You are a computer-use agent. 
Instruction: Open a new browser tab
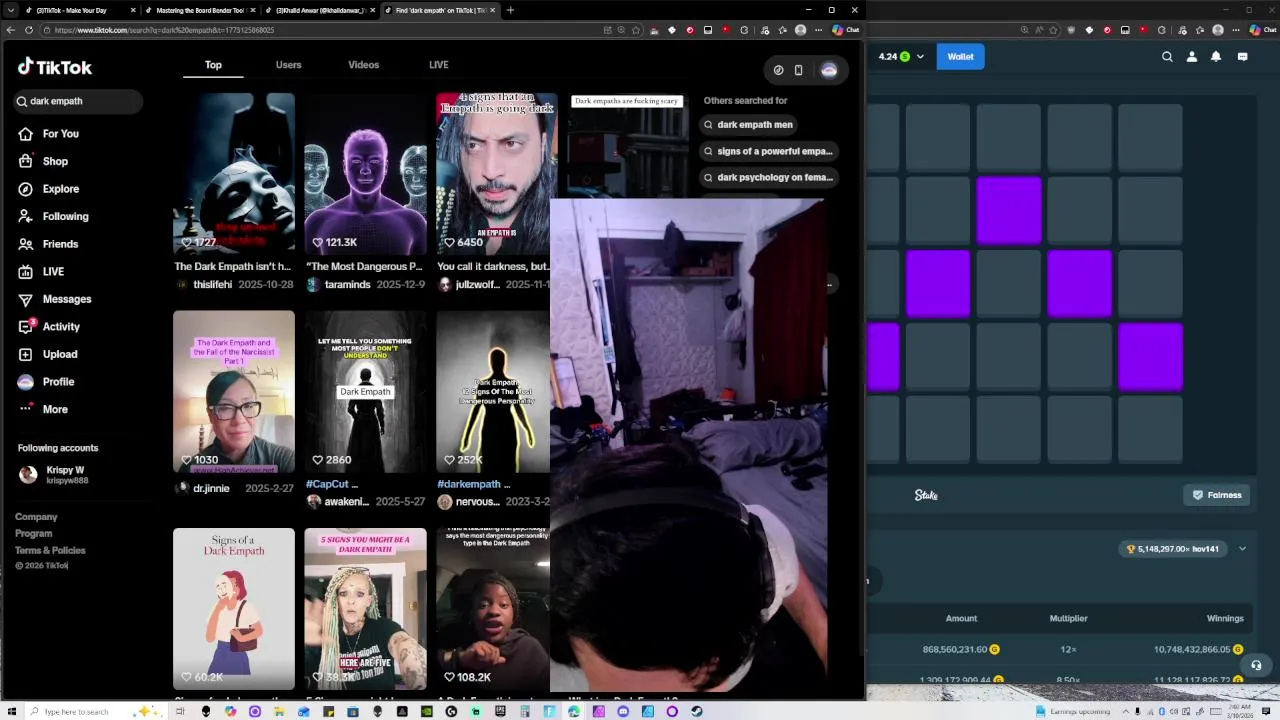click(510, 10)
